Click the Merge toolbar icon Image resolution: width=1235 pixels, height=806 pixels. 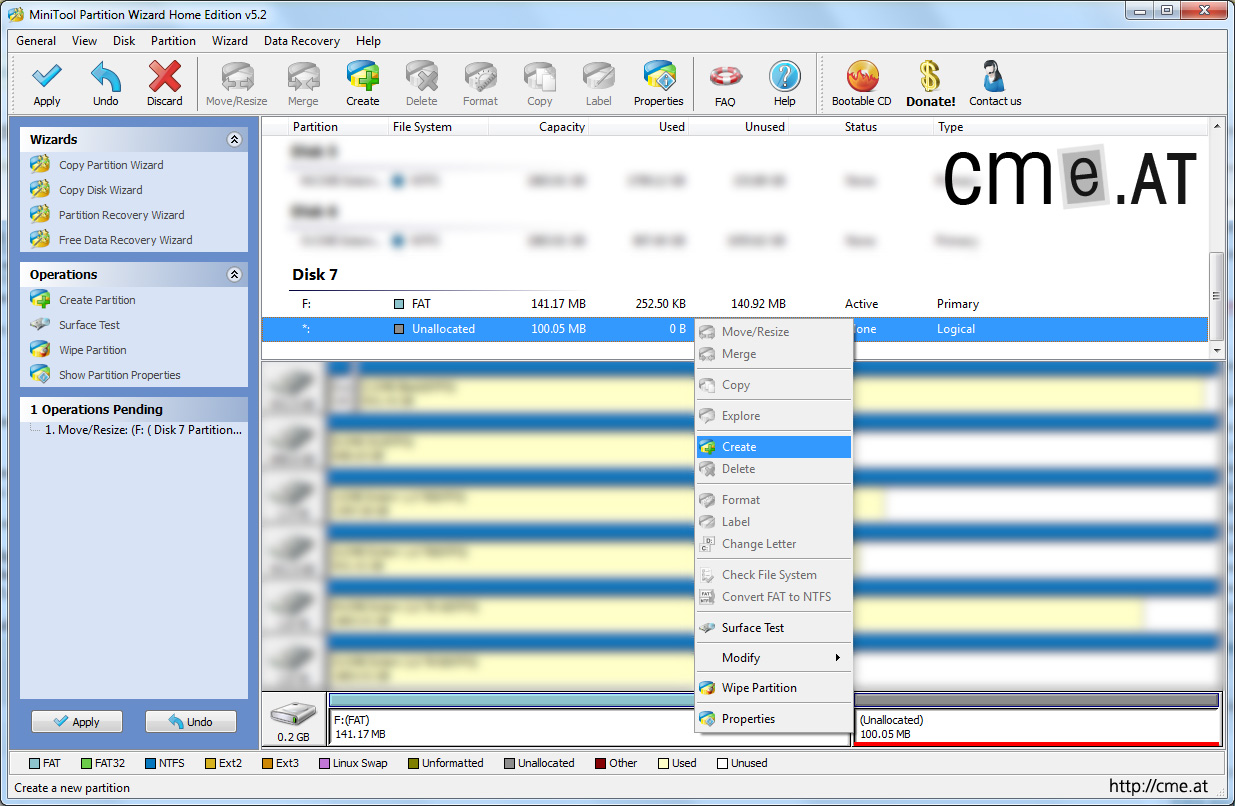click(x=303, y=77)
